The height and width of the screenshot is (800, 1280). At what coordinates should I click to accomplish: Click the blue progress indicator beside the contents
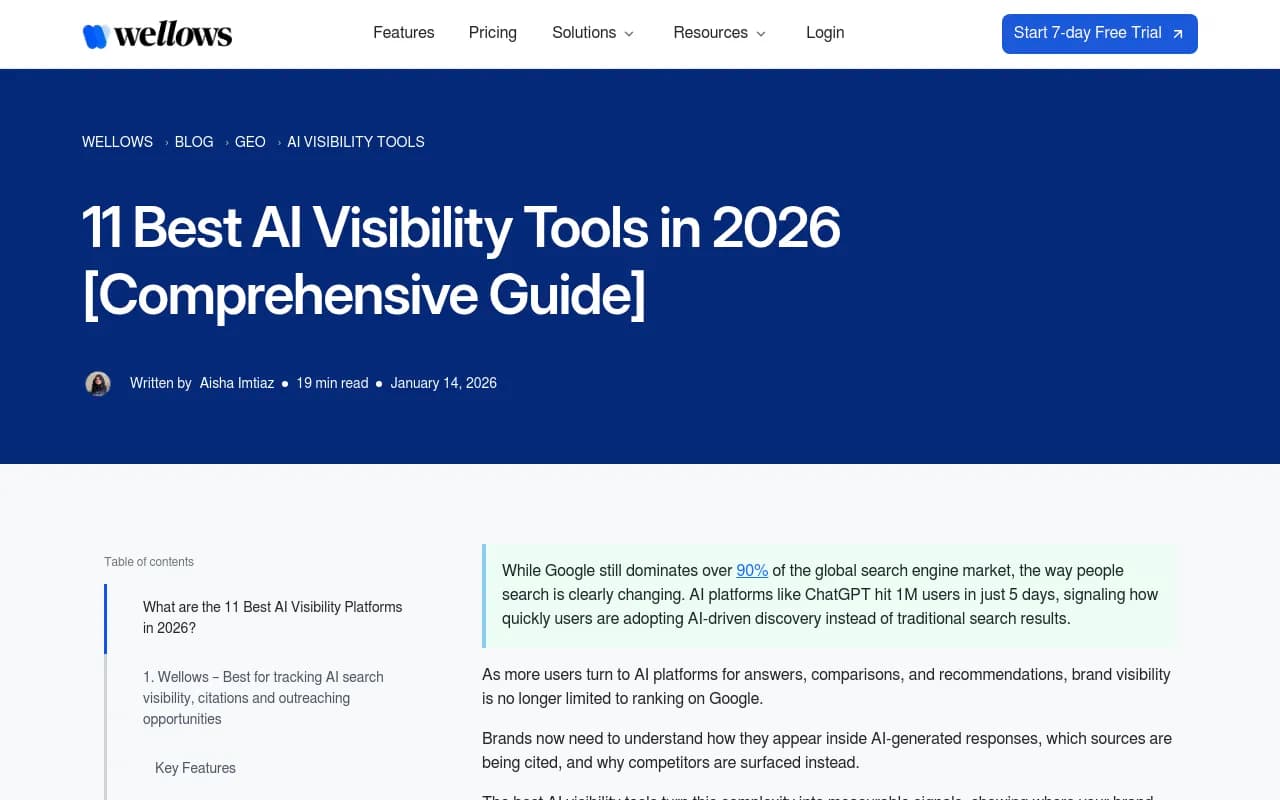point(106,618)
